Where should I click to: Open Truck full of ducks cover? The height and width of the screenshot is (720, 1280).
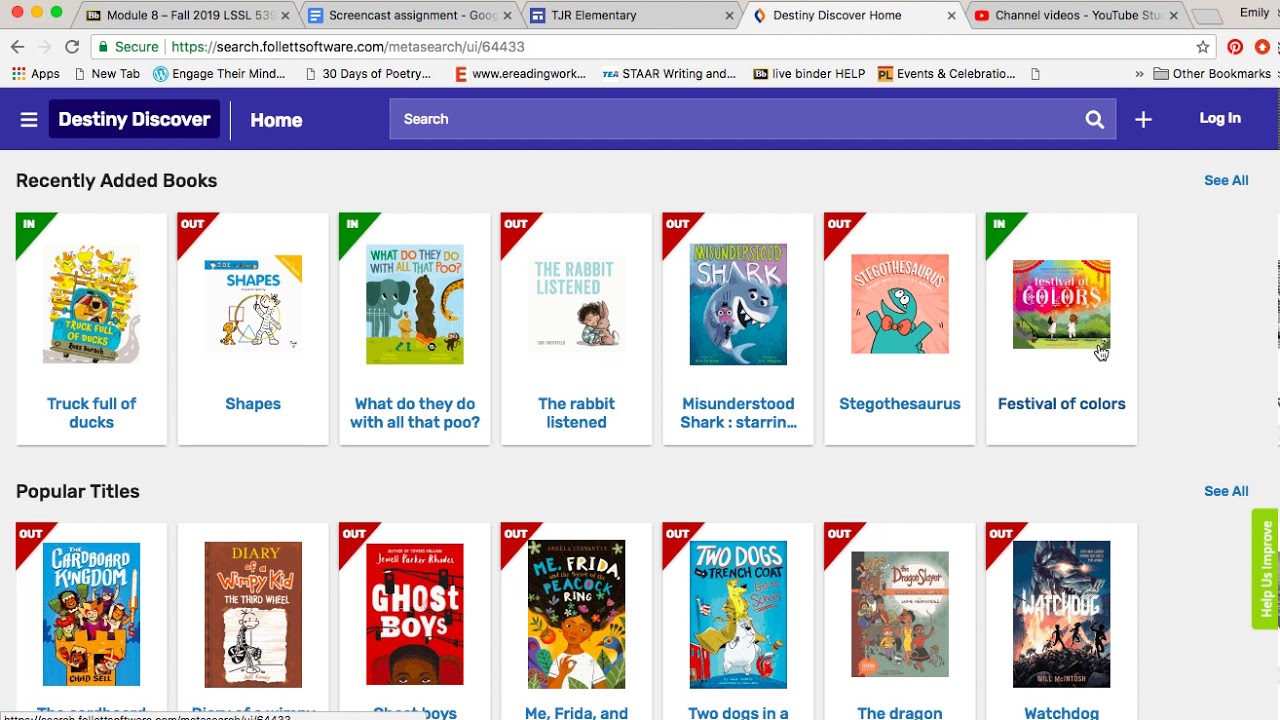(x=91, y=304)
